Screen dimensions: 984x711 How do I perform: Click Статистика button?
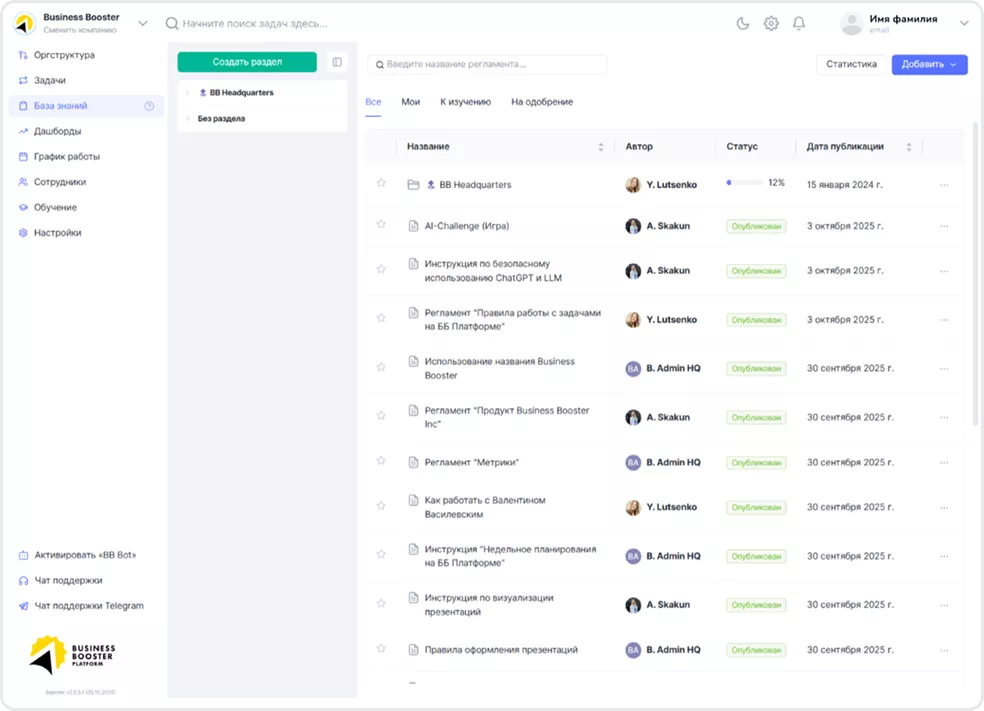[851, 64]
